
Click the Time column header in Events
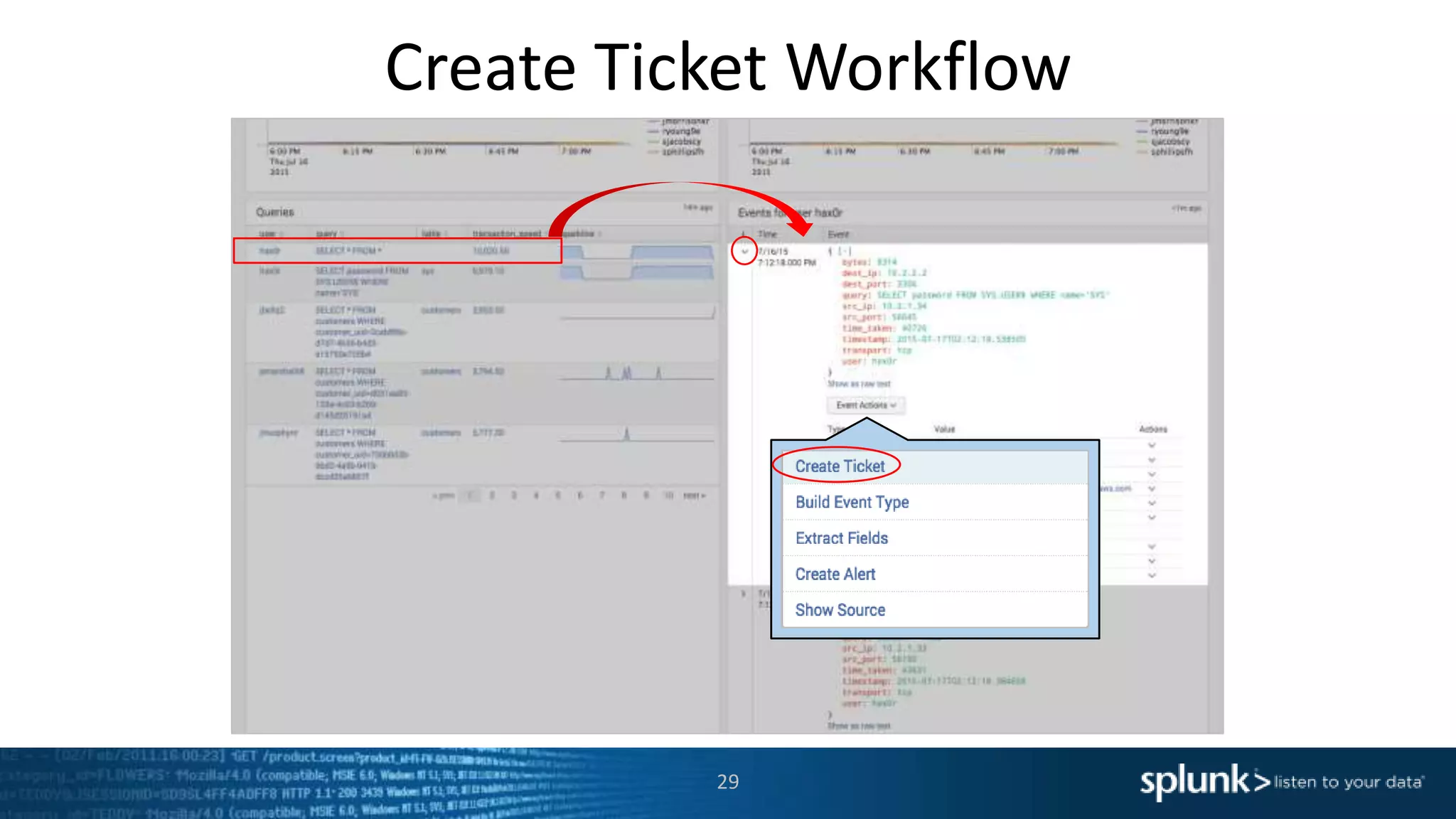768,234
